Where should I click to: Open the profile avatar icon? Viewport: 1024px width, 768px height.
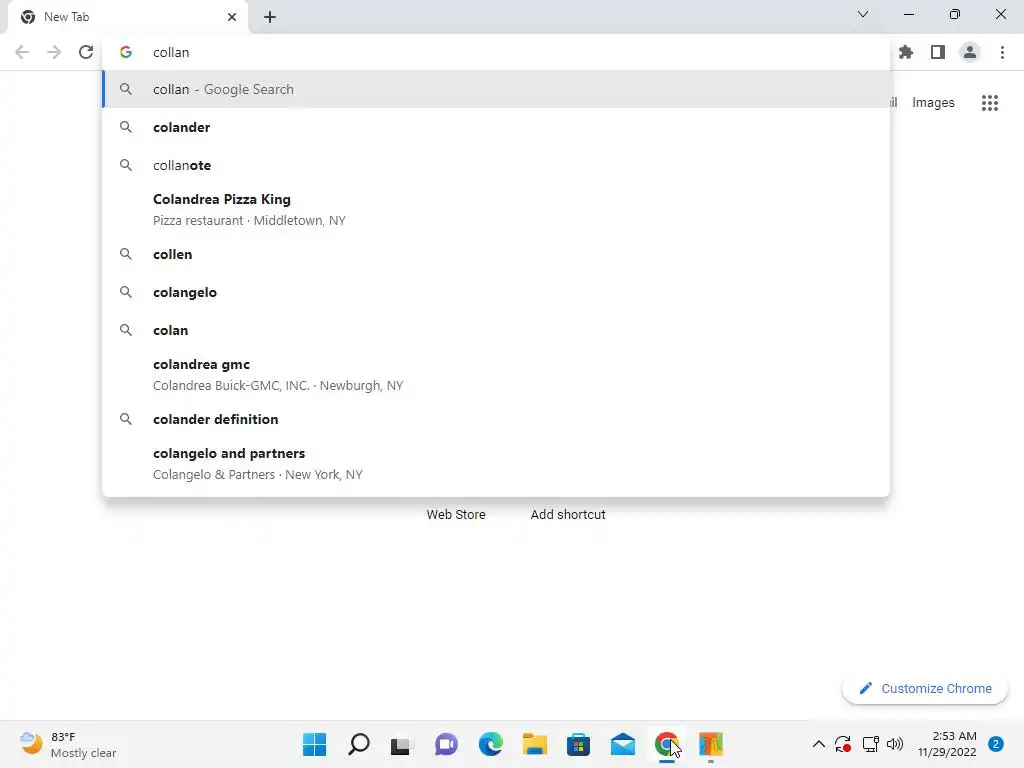[x=970, y=52]
